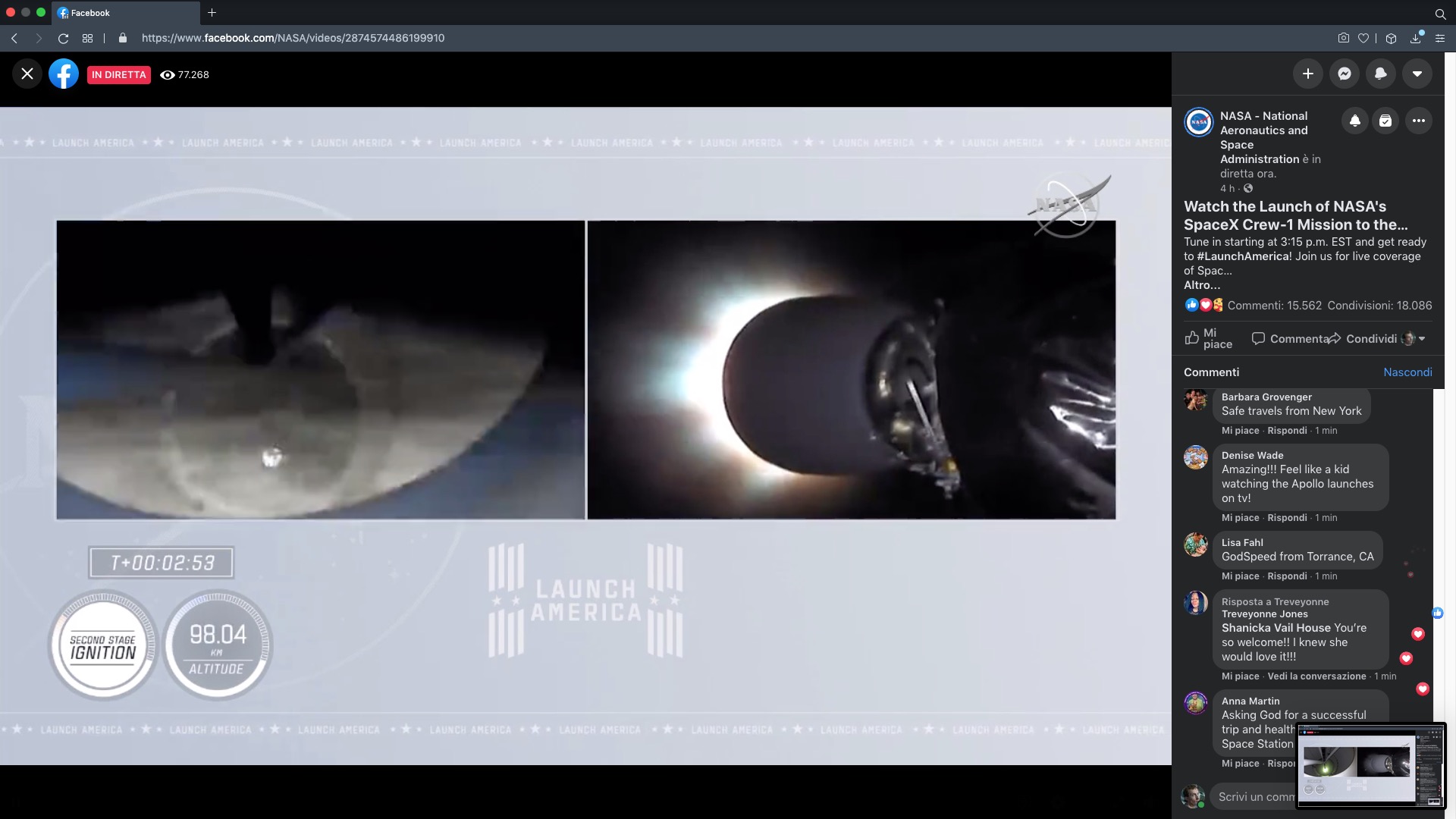Image resolution: width=1456 pixels, height=819 pixels.
Task: Click the address bar URL
Action: (x=293, y=38)
